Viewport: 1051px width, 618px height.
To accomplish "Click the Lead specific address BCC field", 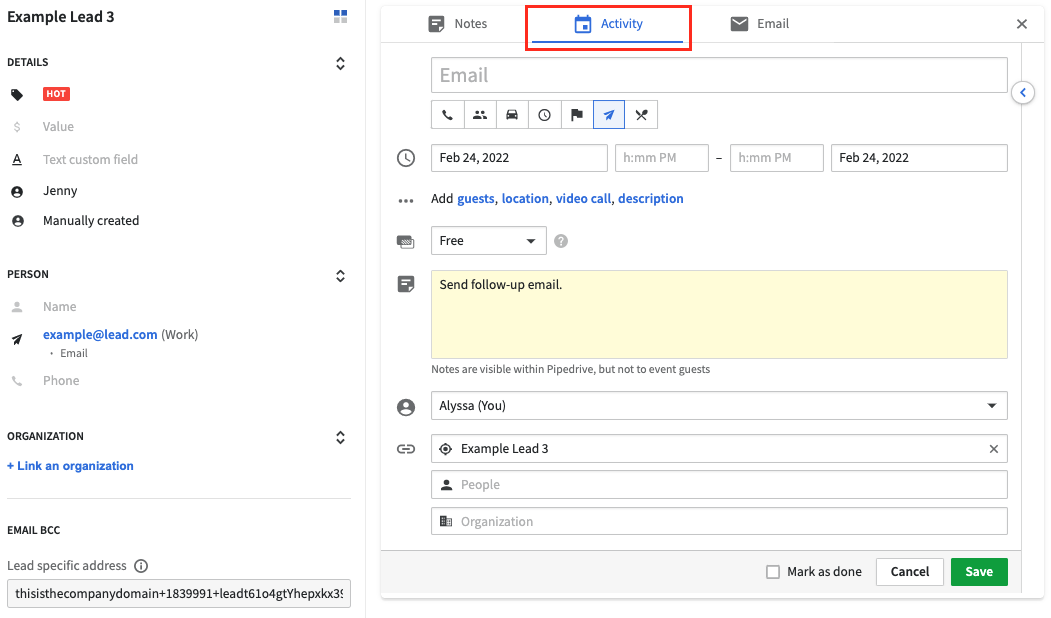I will [179, 594].
